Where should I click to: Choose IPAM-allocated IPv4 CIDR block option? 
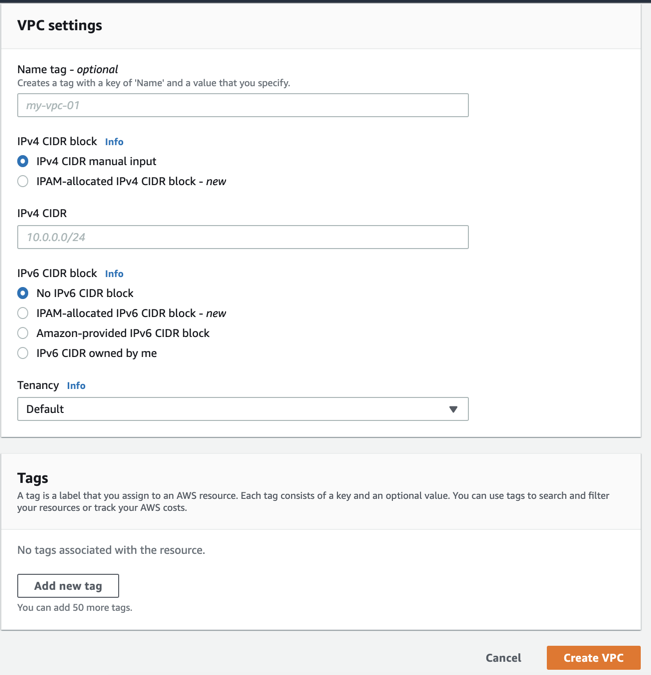point(23,181)
